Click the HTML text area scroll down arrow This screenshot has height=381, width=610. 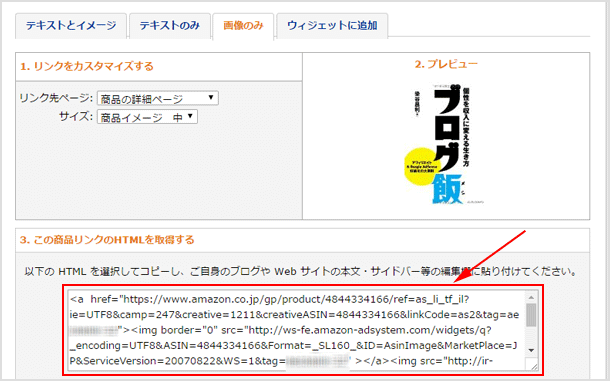pos(531,350)
